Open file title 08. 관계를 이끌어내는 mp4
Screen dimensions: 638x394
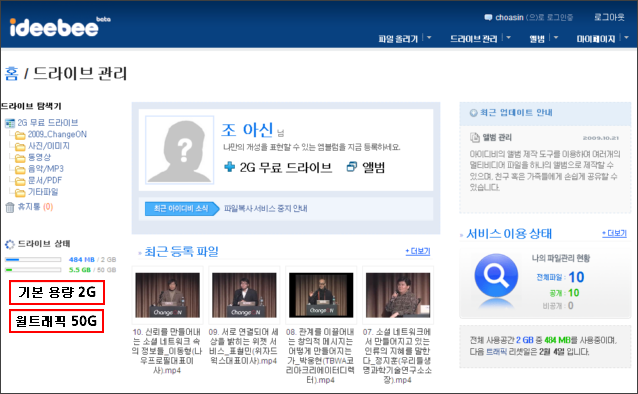(x=320, y=356)
